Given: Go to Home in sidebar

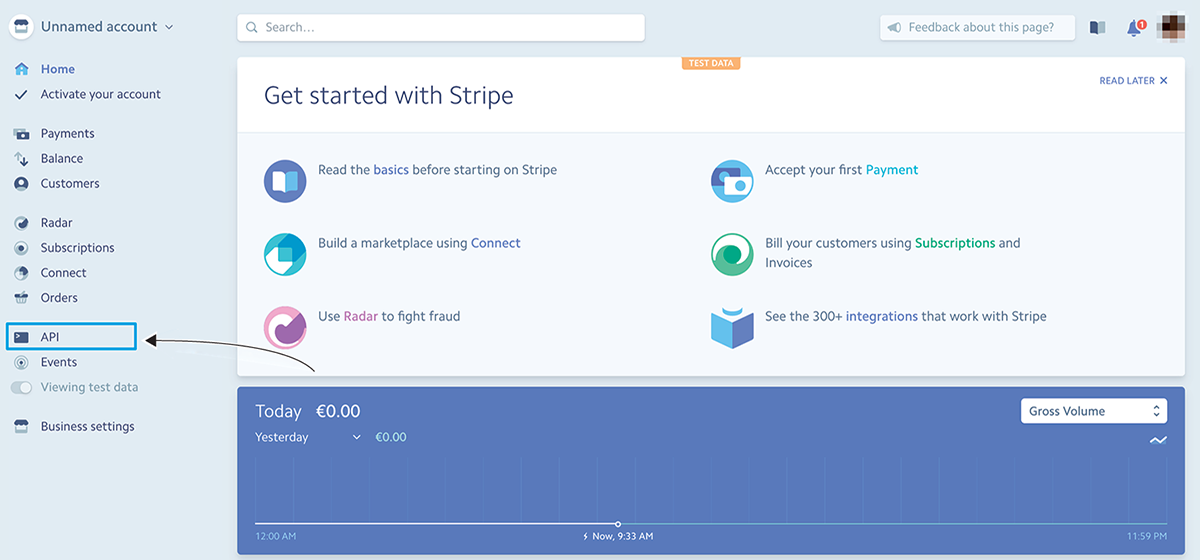Looking at the screenshot, I should (x=58, y=69).
